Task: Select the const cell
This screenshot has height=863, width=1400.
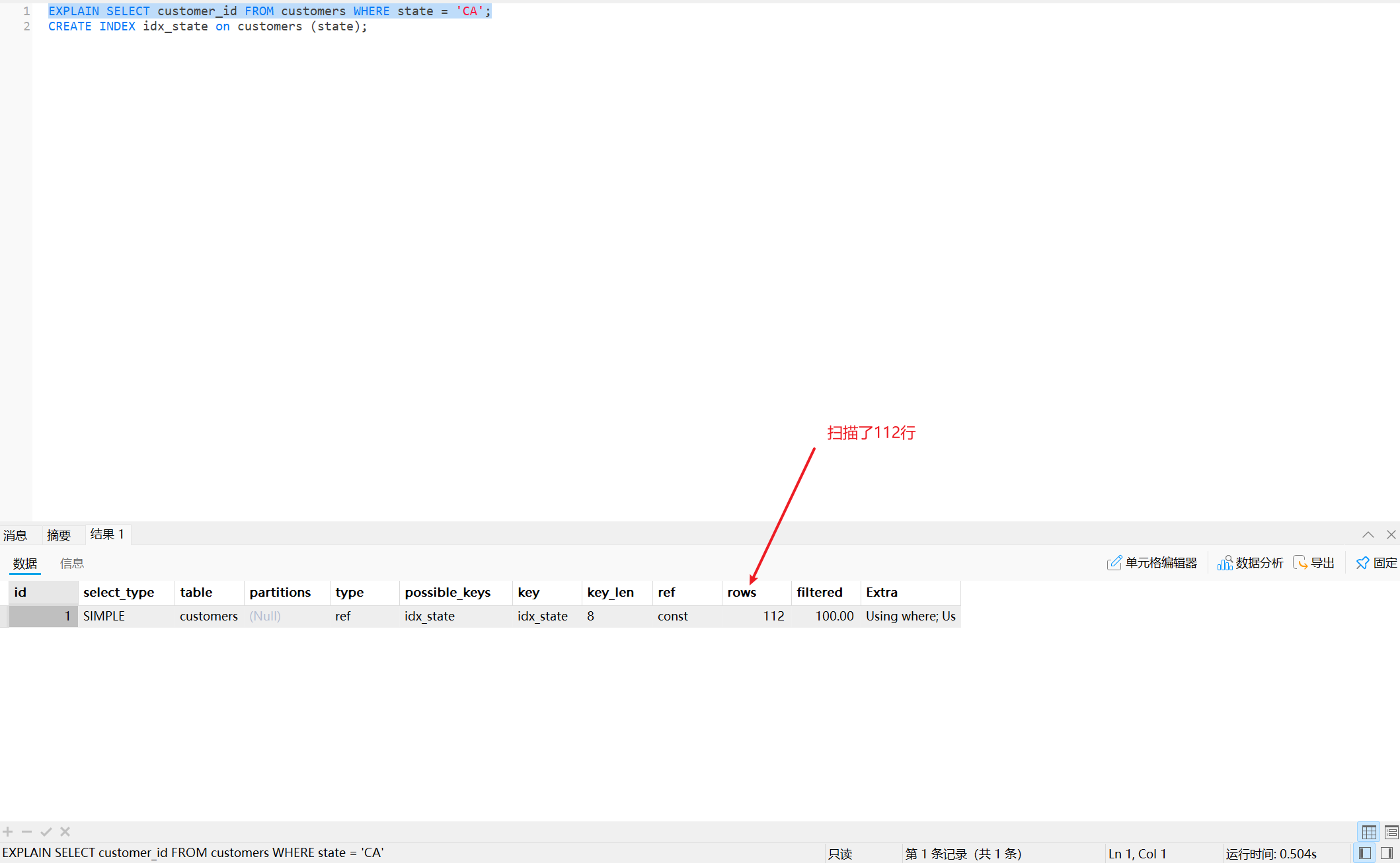Action: pos(687,617)
